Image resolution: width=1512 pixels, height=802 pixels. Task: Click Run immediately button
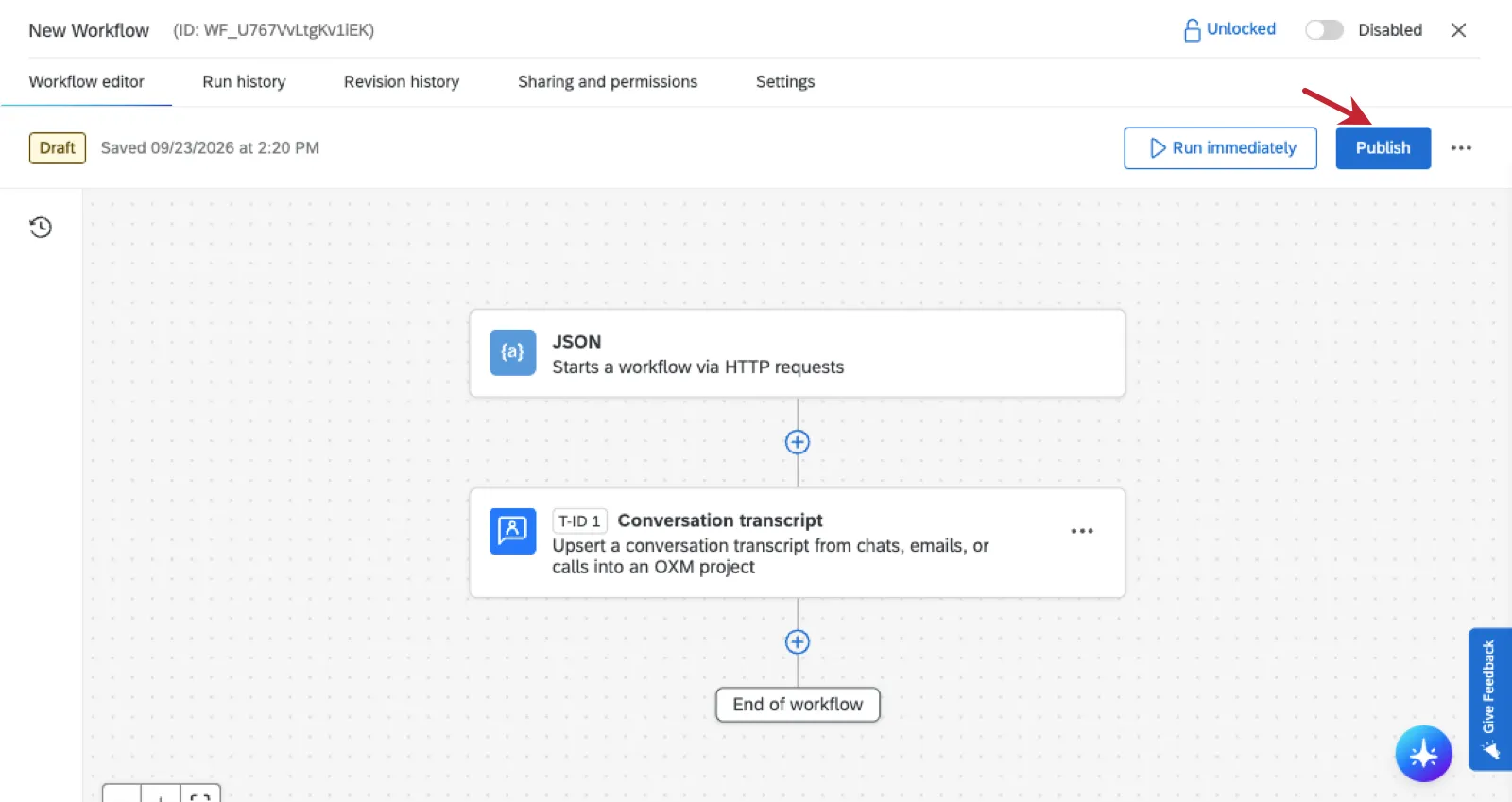(x=1220, y=148)
